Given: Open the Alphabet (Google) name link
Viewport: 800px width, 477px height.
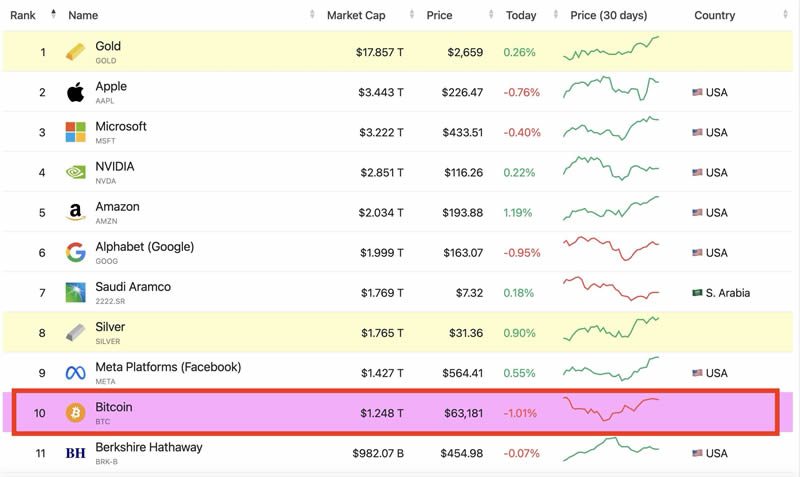Looking at the screenshot, I should [144, 247].
